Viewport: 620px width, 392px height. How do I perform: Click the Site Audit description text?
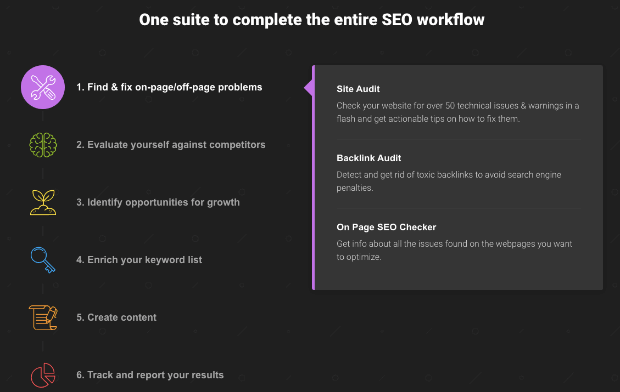457,112
